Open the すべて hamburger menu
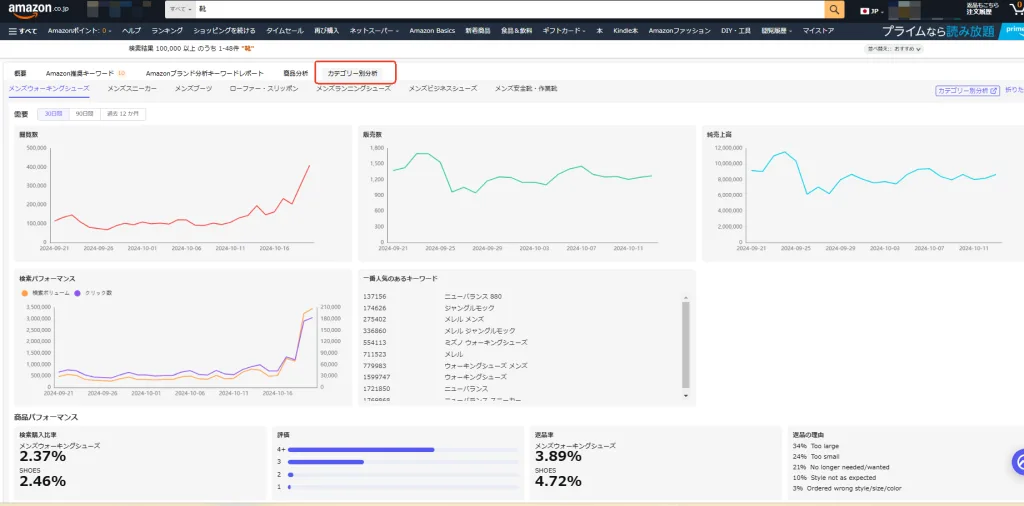This screenshot has width=1024, height=506. pos(23,31)
